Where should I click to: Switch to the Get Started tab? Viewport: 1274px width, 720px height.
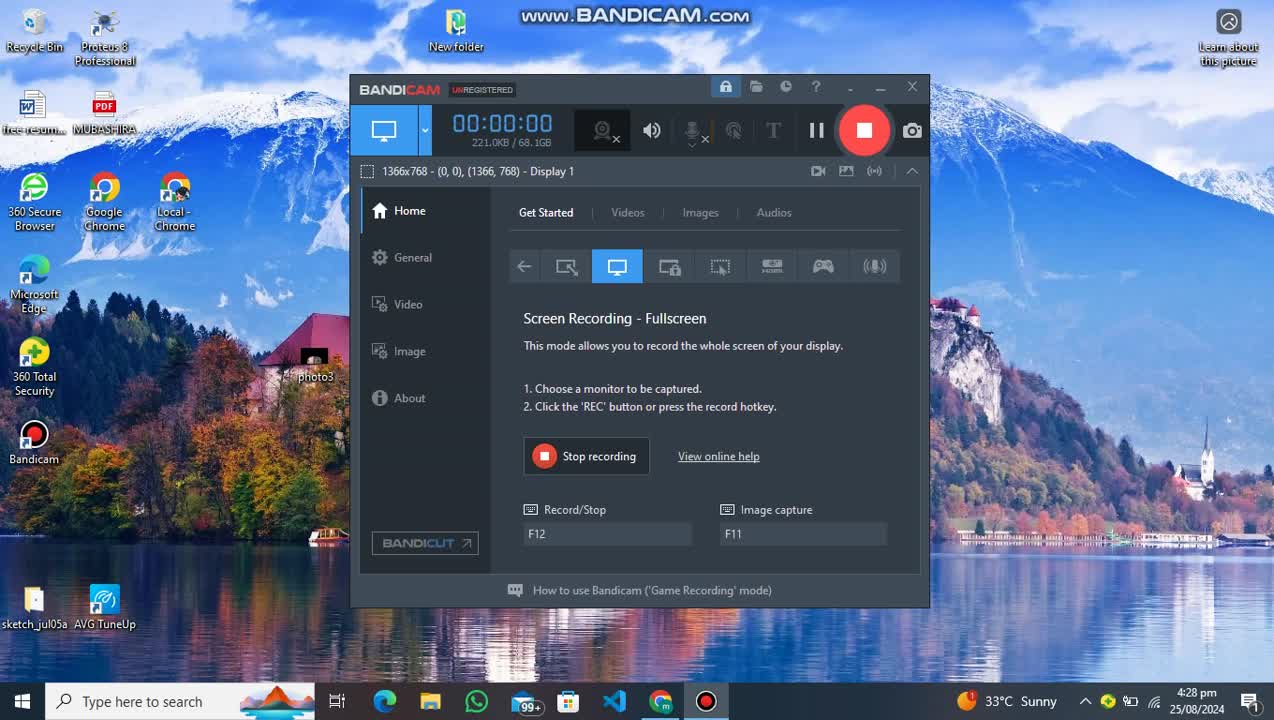click(x=546, y=212)
